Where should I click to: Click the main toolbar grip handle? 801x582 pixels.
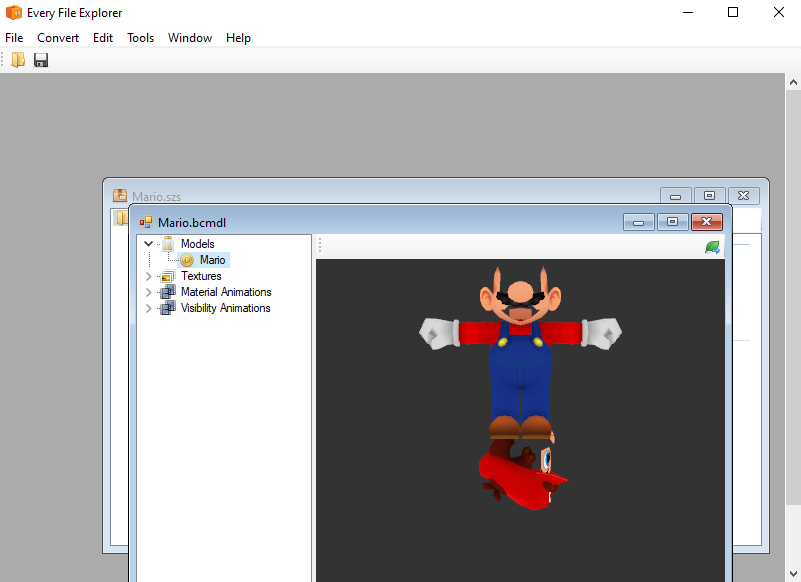pyautogui.click(x=3, y=60)
